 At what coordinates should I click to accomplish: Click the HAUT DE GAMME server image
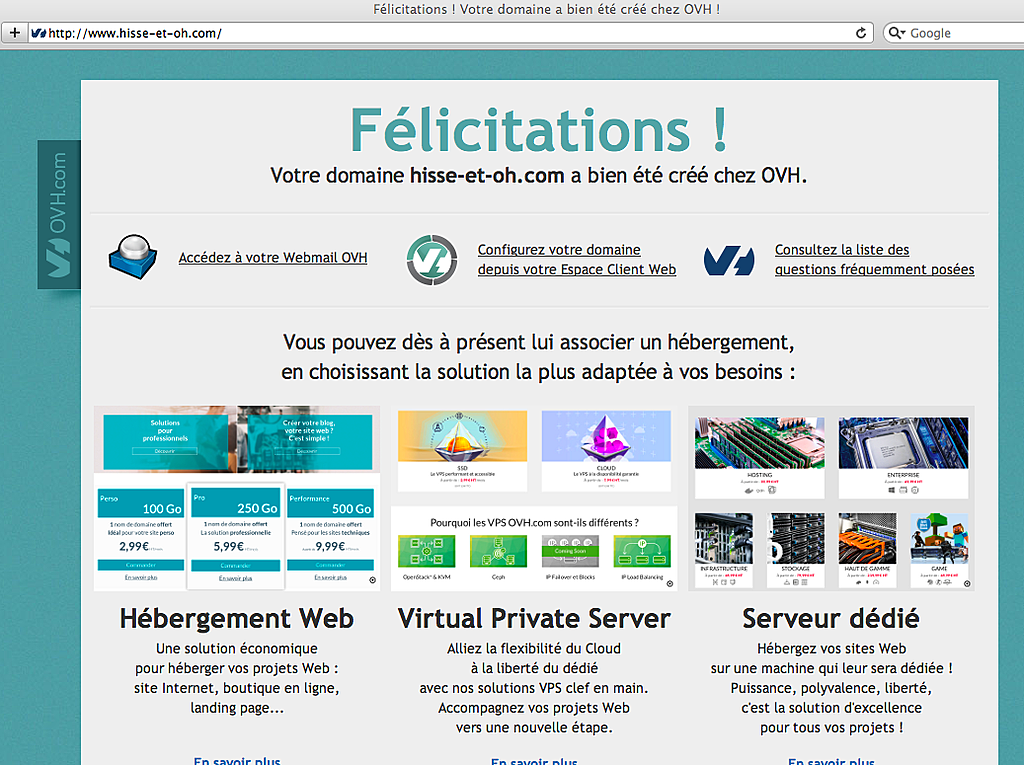point(867,538)
